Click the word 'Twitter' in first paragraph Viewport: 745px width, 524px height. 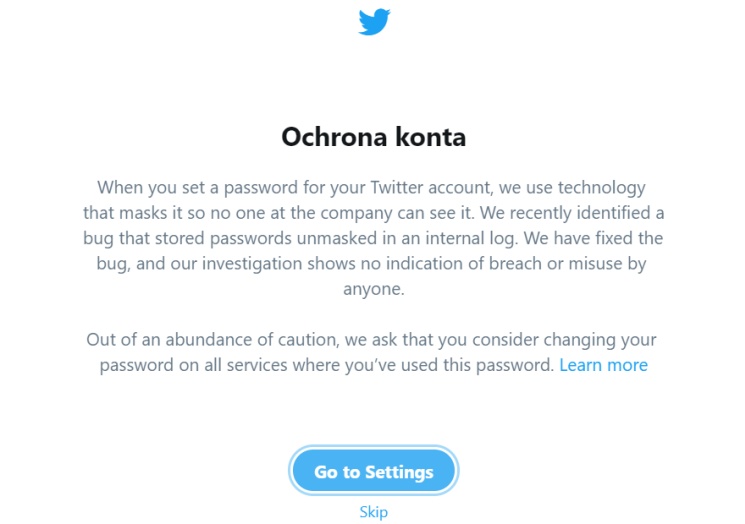(397, 187)
